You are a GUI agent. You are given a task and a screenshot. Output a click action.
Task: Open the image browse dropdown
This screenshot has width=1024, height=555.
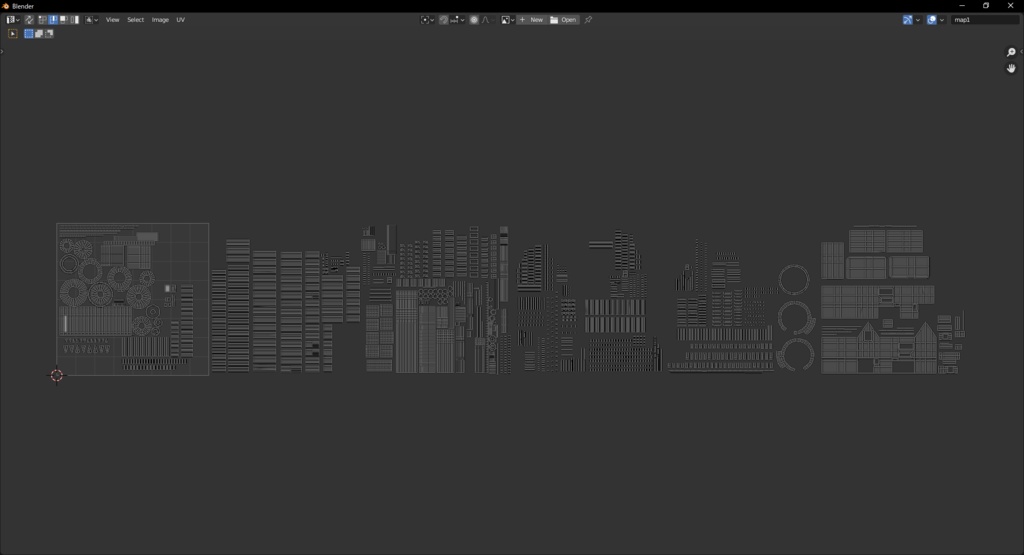click(x=507, y=20)
